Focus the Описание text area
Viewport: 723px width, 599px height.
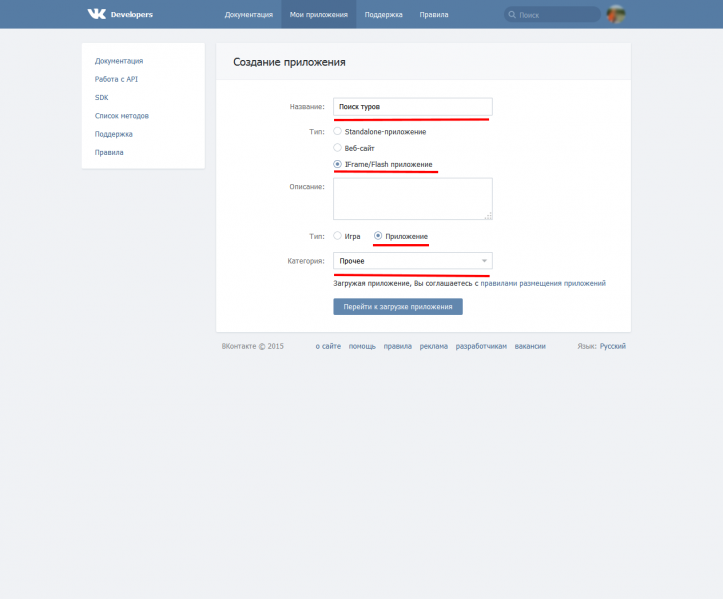click(412, 198)
